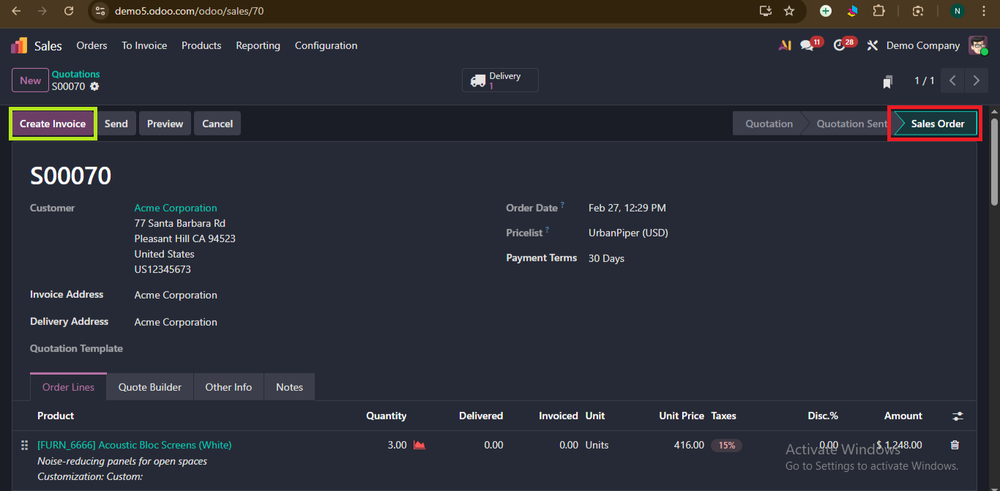
Task: Open the Chrome profile N avatar
Action: [x=957, y=11]
